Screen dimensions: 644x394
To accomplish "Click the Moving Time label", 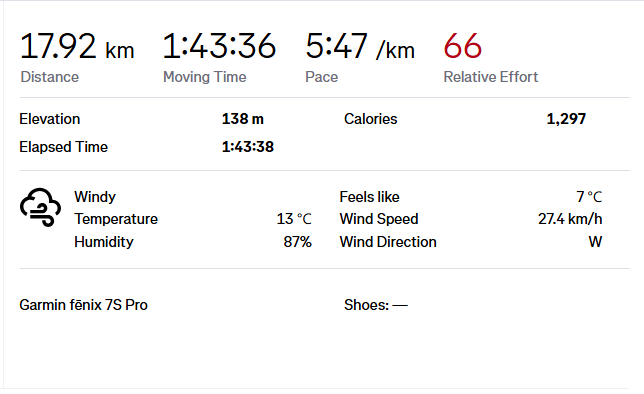I will 205,77.
